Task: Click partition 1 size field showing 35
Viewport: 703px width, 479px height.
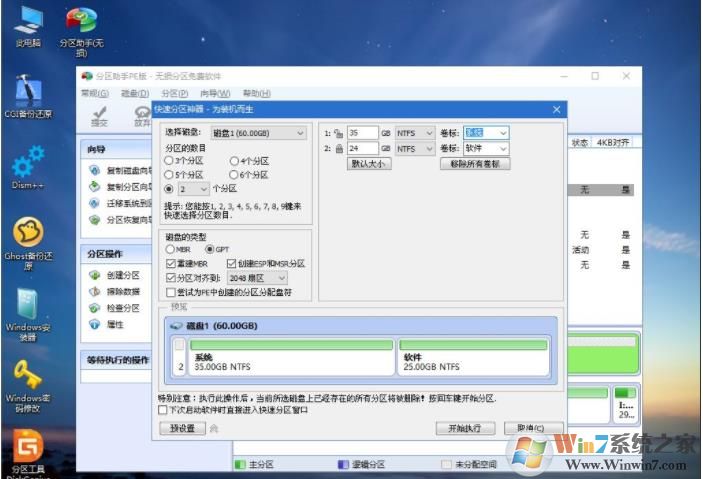Action: (363, 133)
